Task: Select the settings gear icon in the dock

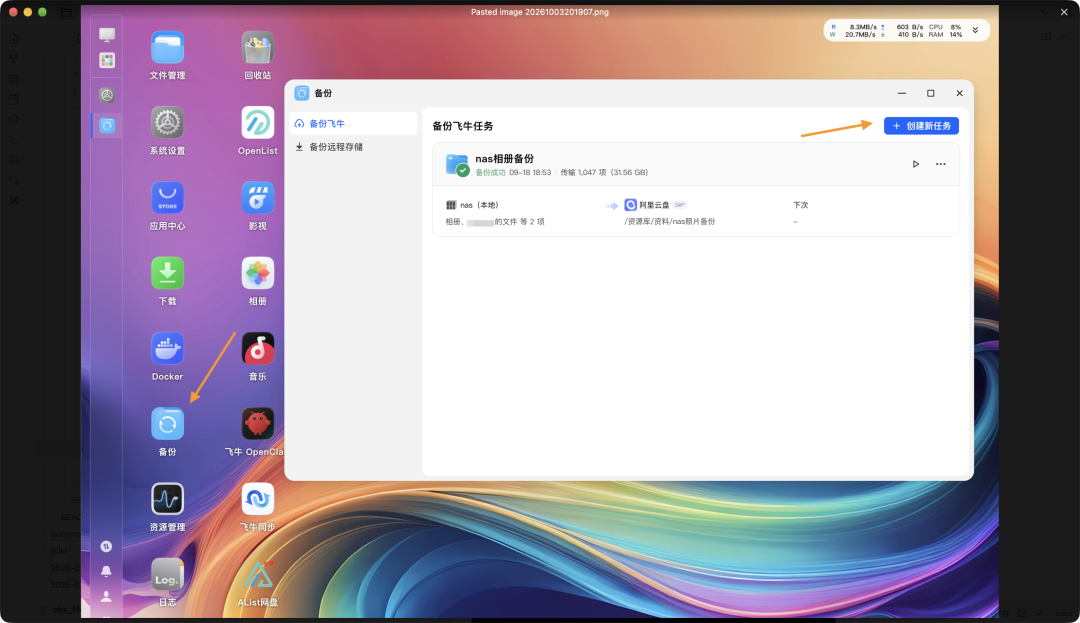Action: coord(107,95)
